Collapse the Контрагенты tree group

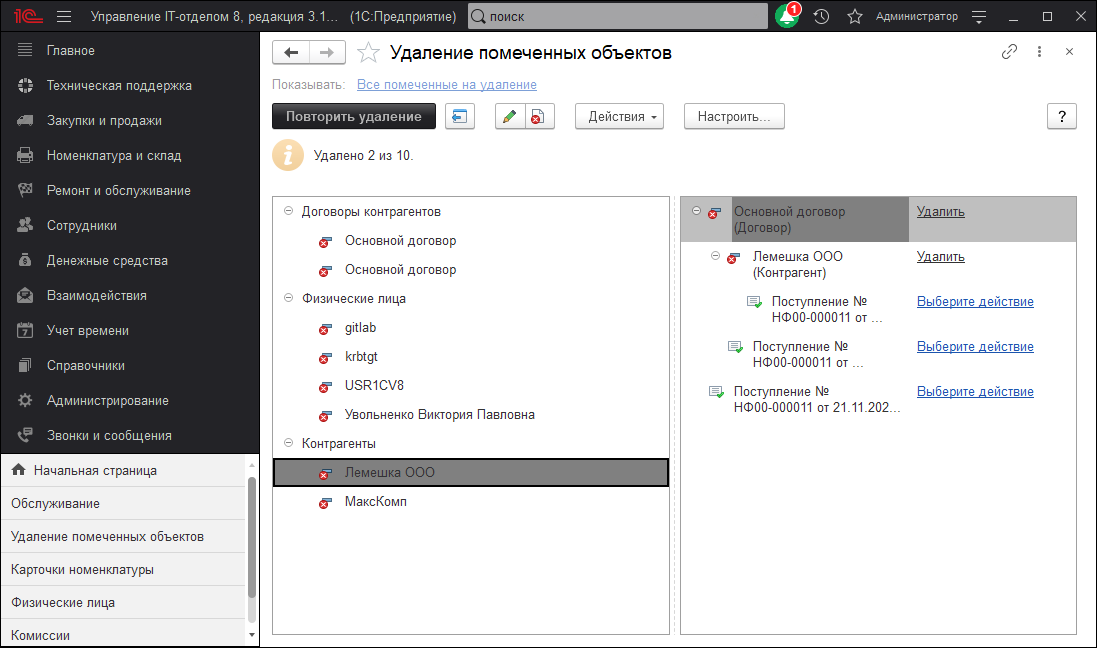pos(287,442)
